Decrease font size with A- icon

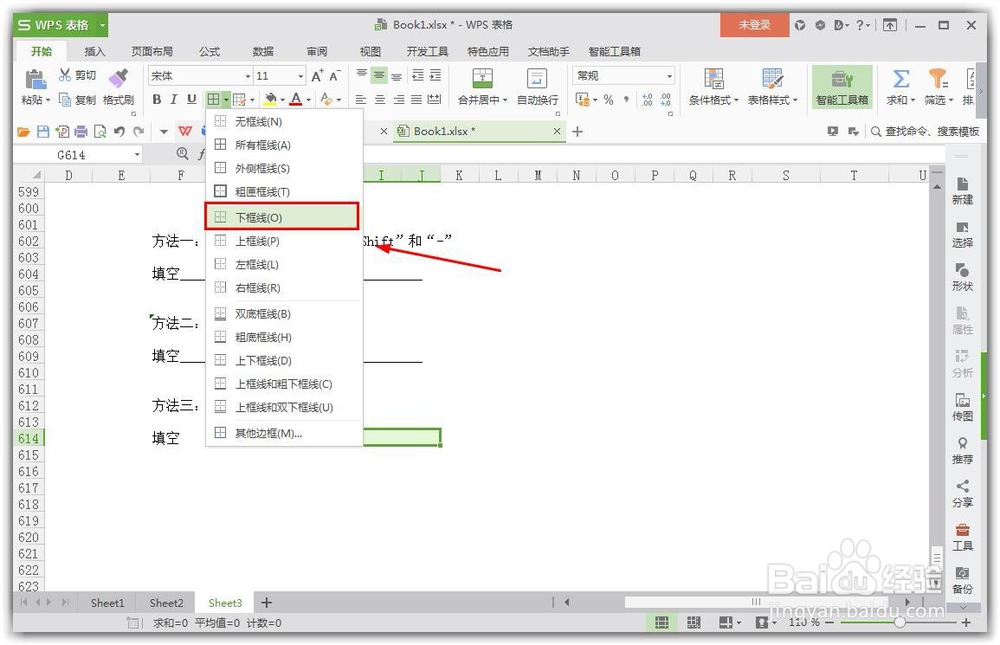[x=335, y=76]
